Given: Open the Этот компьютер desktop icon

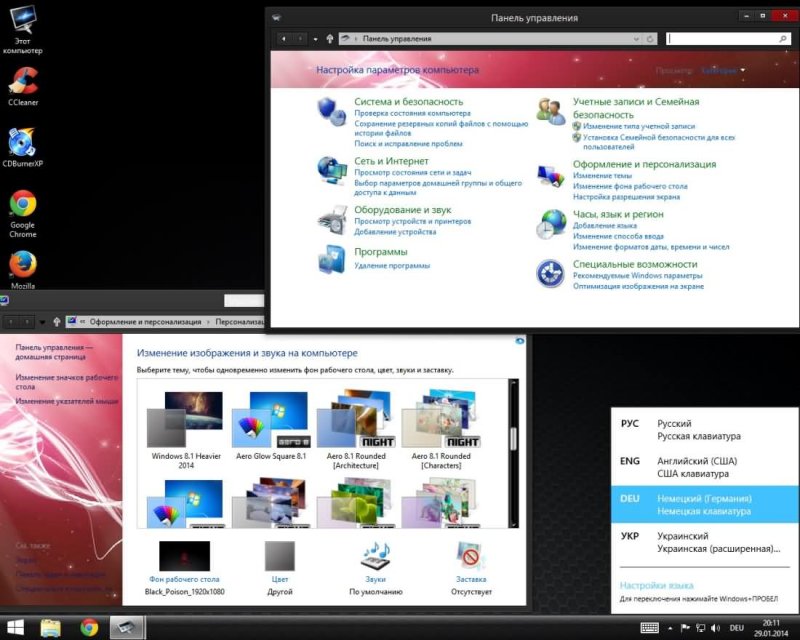Looking at the screenshot, I should [22, 28].
